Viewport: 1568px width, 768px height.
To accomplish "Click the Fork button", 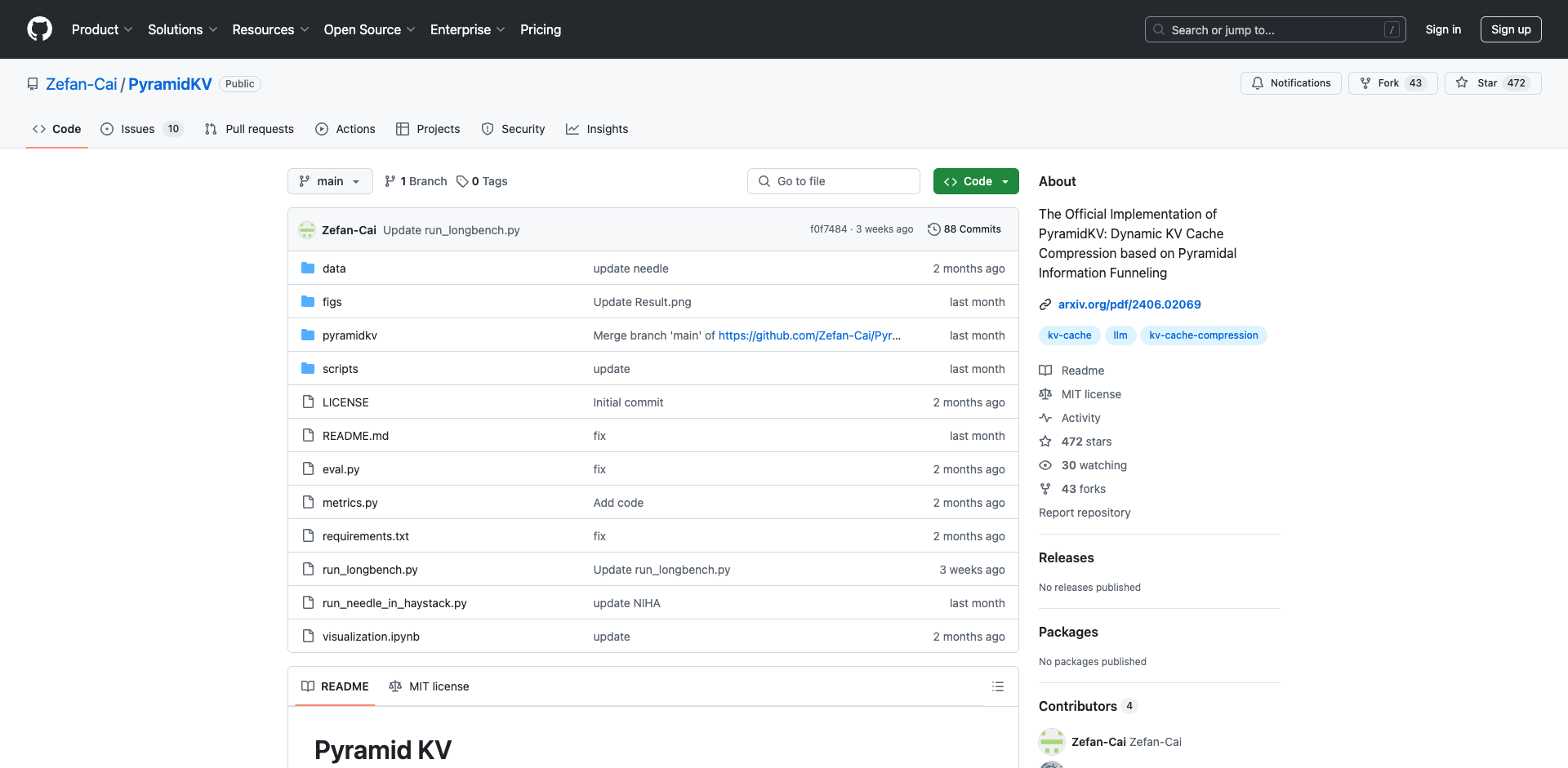I will click(x=1392, y=83).
